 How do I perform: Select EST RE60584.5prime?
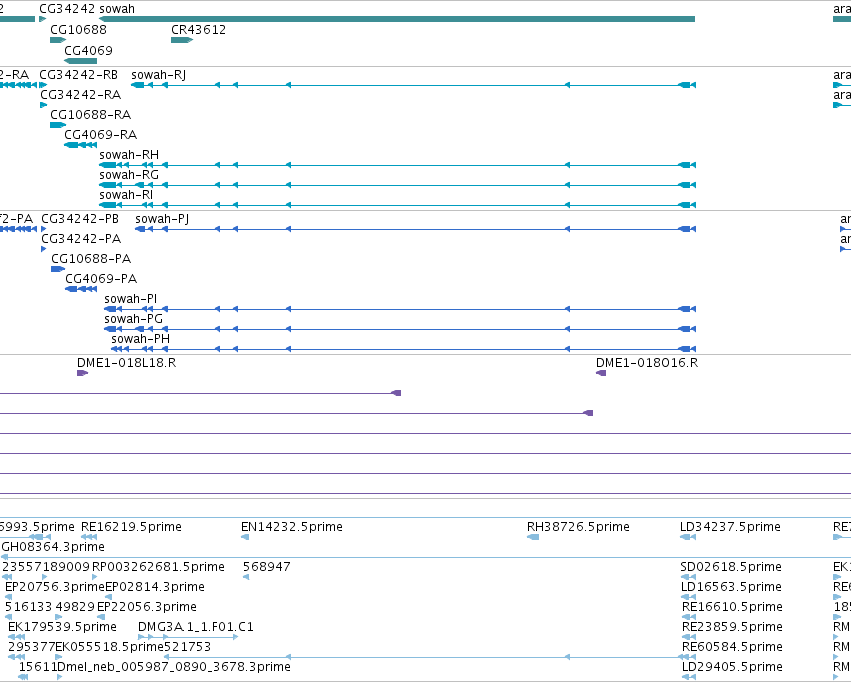[x=732, y=647]
